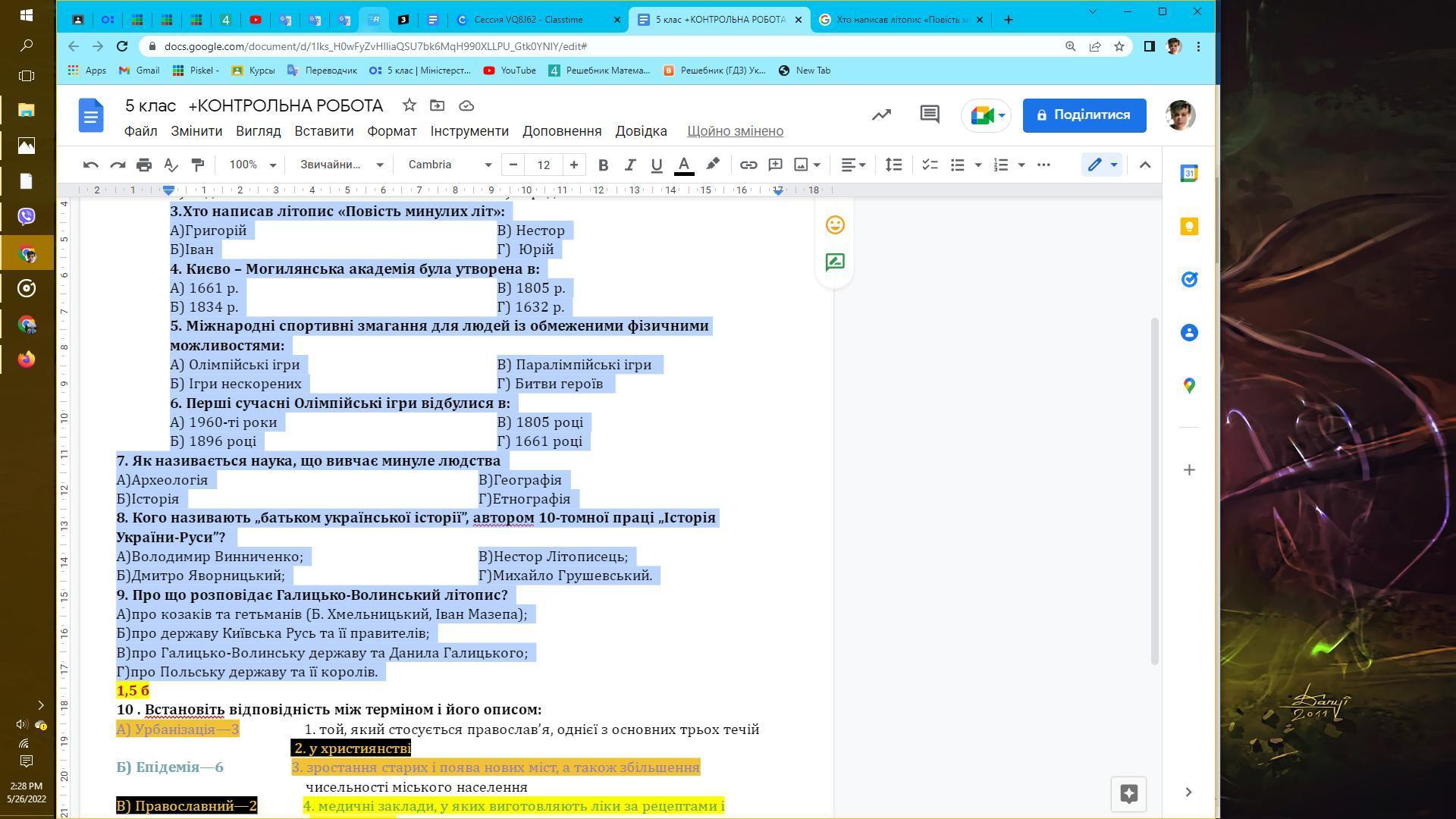Click the YouTube bookmark
The width and height of the screenshot is (1456, 819).
tap(510, 71)
